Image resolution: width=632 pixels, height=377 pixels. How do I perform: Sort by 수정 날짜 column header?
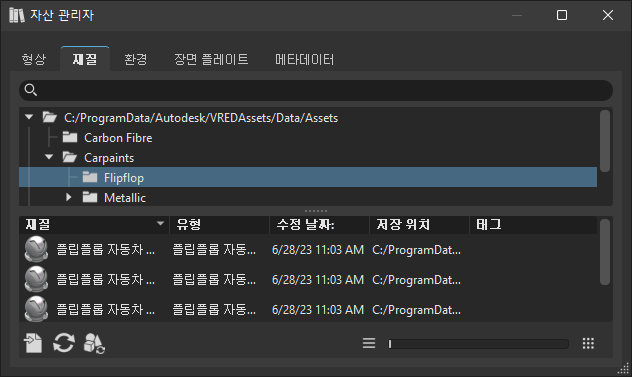click(x=320, y=225)
